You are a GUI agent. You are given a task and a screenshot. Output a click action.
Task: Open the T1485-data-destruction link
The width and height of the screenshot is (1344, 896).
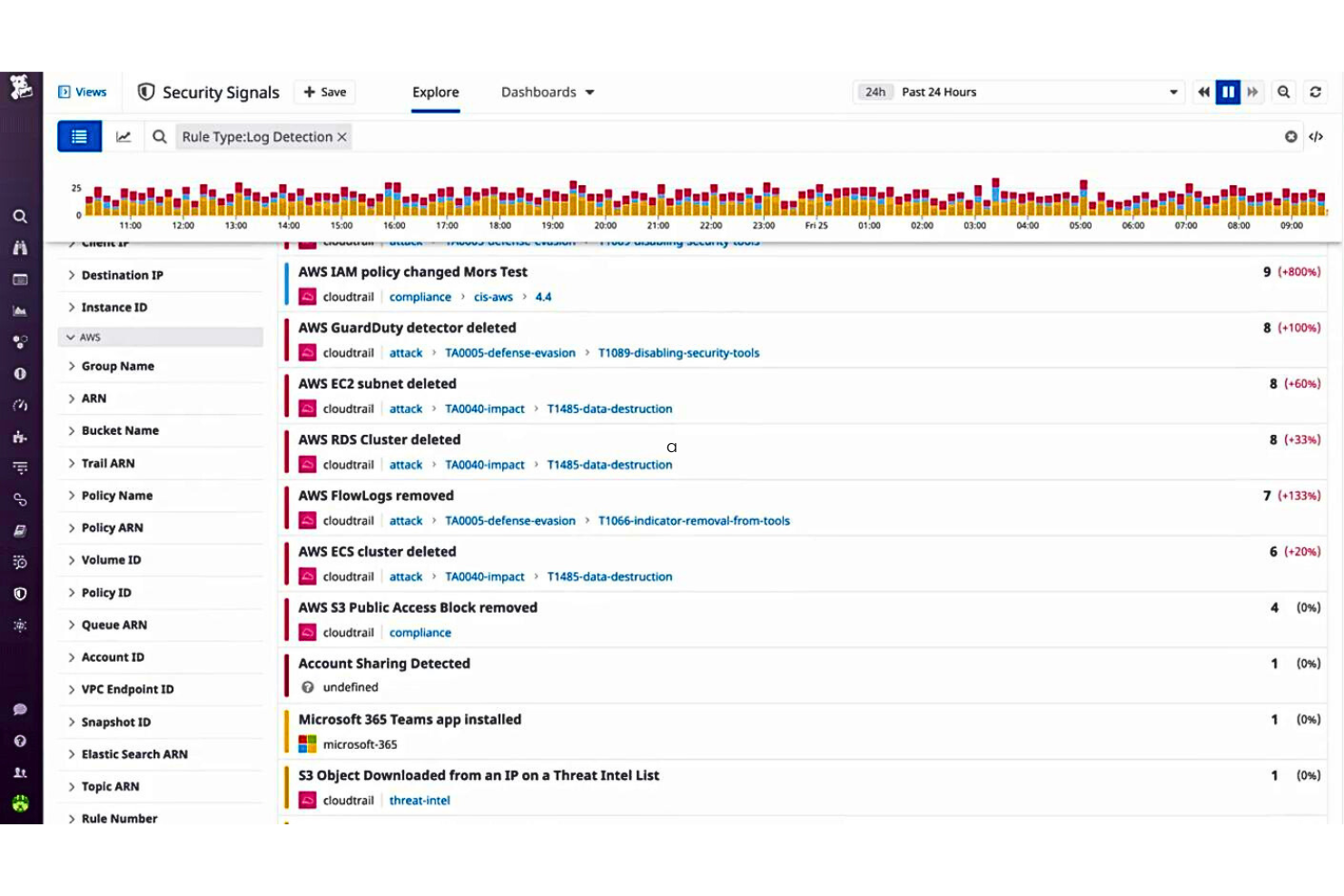[609, 409]
